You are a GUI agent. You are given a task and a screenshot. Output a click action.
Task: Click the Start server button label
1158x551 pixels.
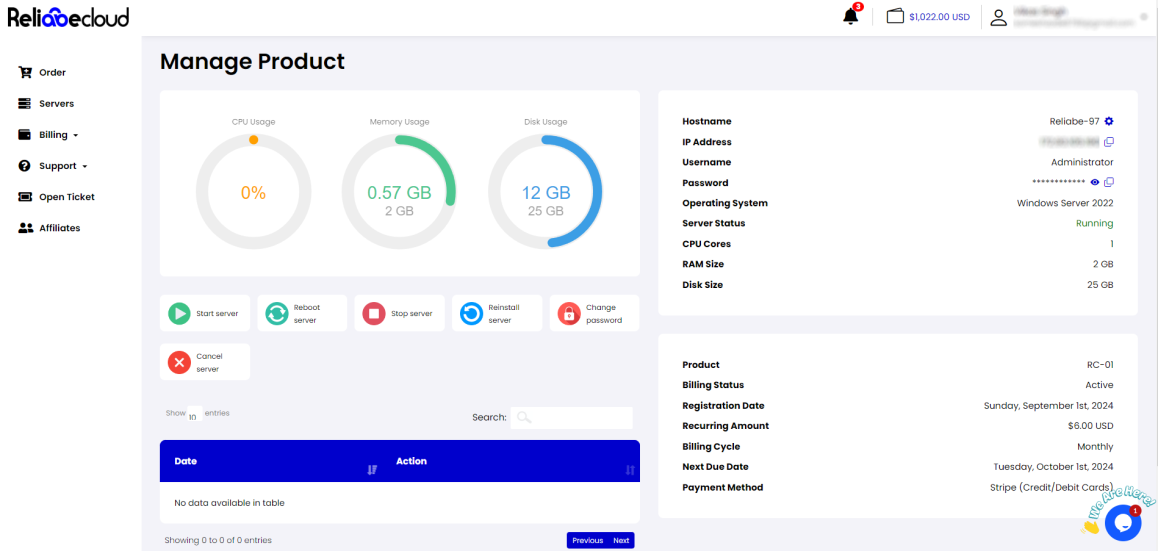click(217, 313)
